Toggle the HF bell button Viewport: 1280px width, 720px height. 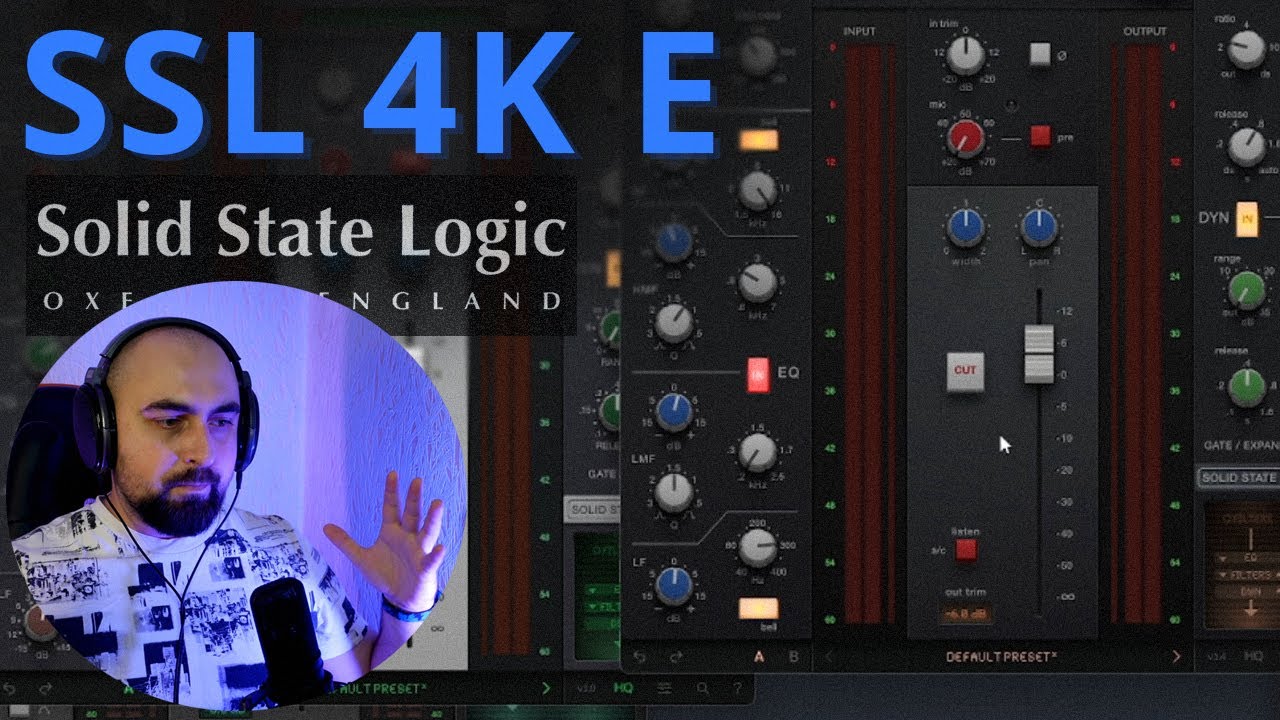[758, 140]
